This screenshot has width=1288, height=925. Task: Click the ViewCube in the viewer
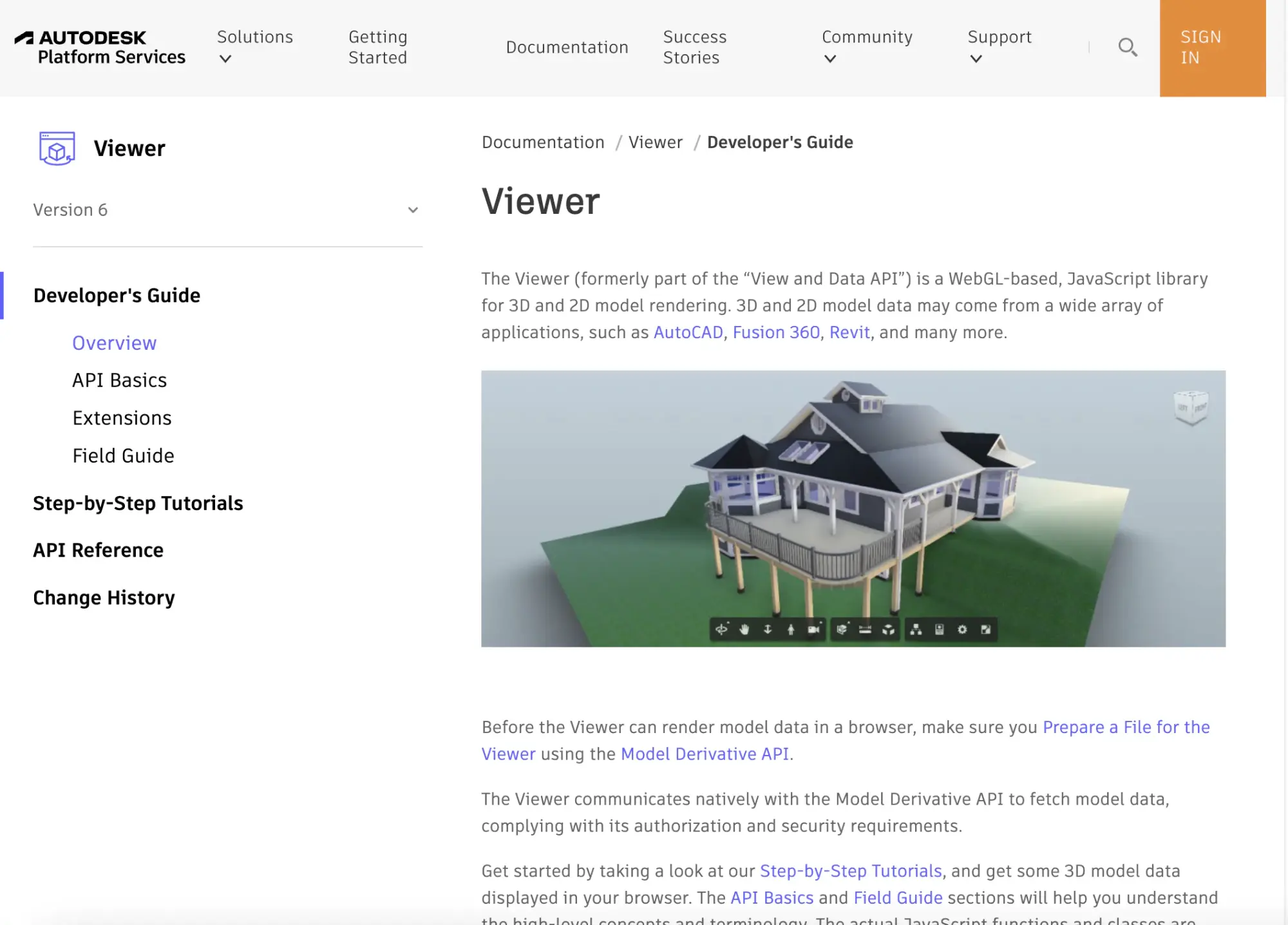(x=1191, y=407)
